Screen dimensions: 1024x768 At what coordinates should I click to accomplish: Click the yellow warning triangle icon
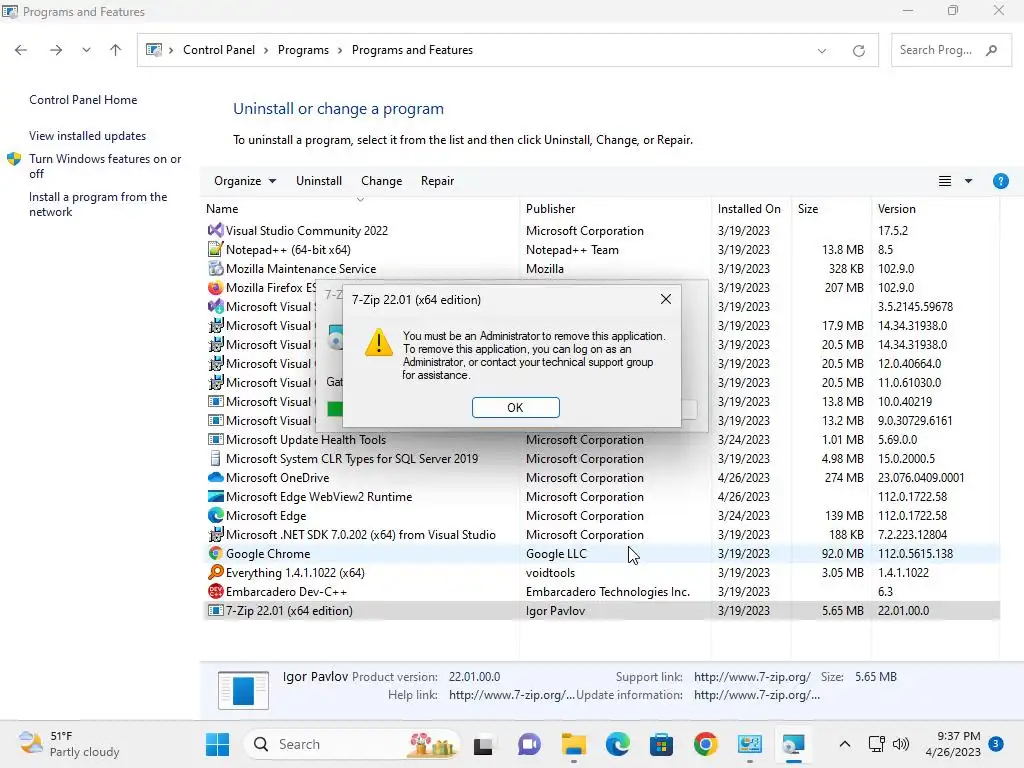coord(379,342)
